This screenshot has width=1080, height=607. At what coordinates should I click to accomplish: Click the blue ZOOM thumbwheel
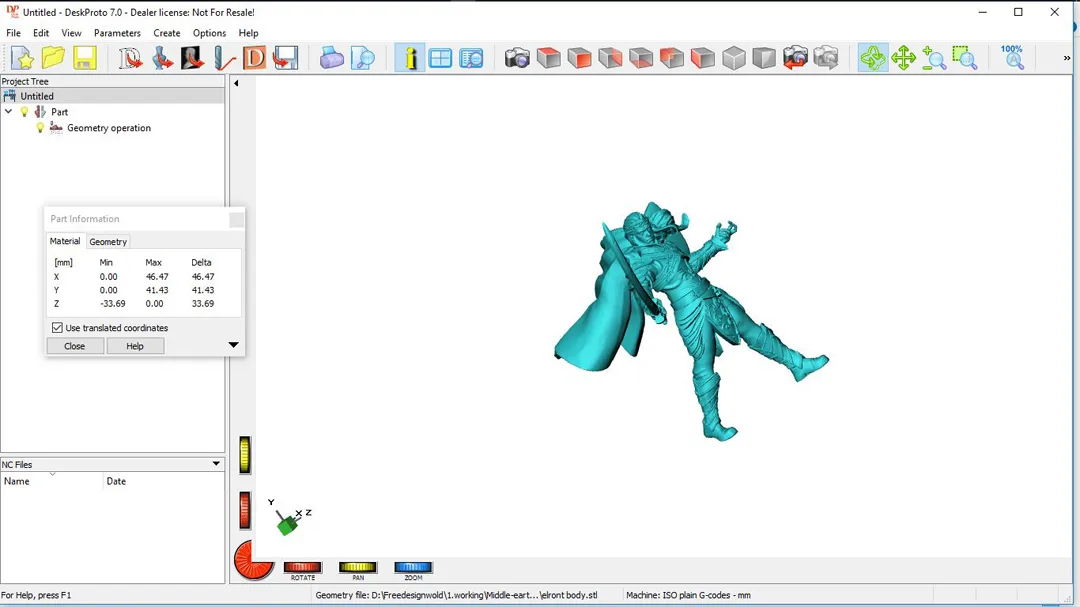[x=413, y=567]
